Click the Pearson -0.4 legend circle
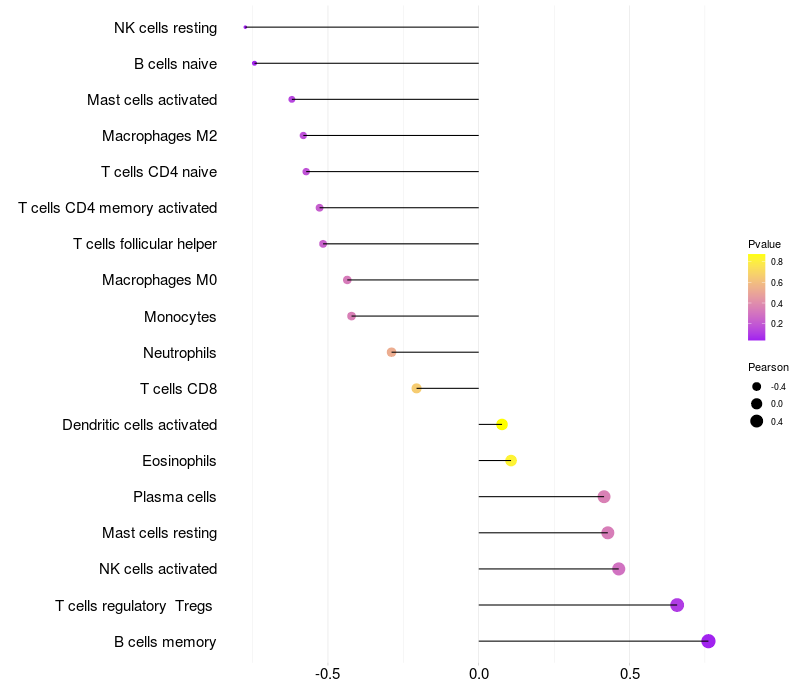 (x=757, y=387)
